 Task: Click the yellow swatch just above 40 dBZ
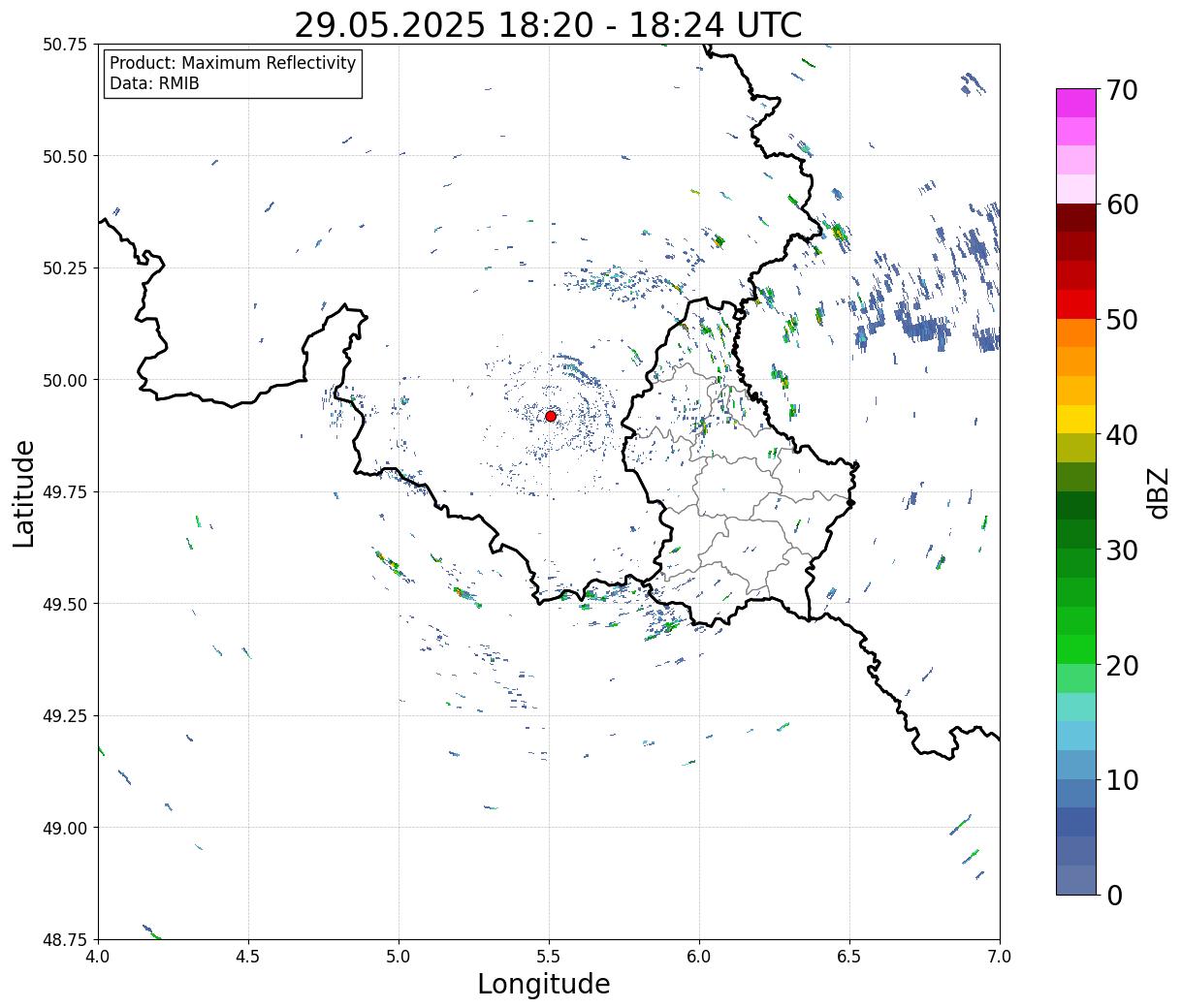point(1076,420)
